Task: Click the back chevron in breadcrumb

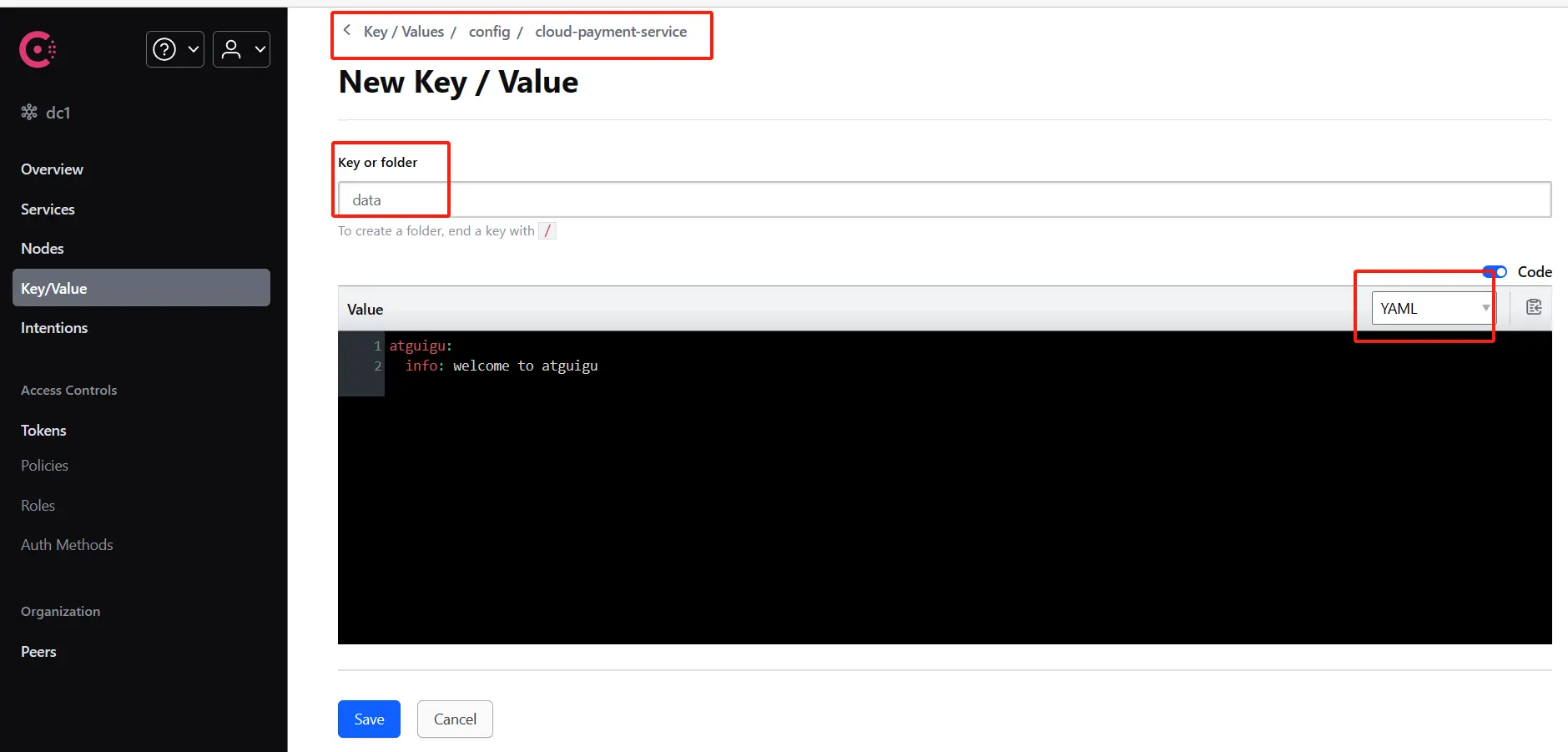Action: pos(347,31)
